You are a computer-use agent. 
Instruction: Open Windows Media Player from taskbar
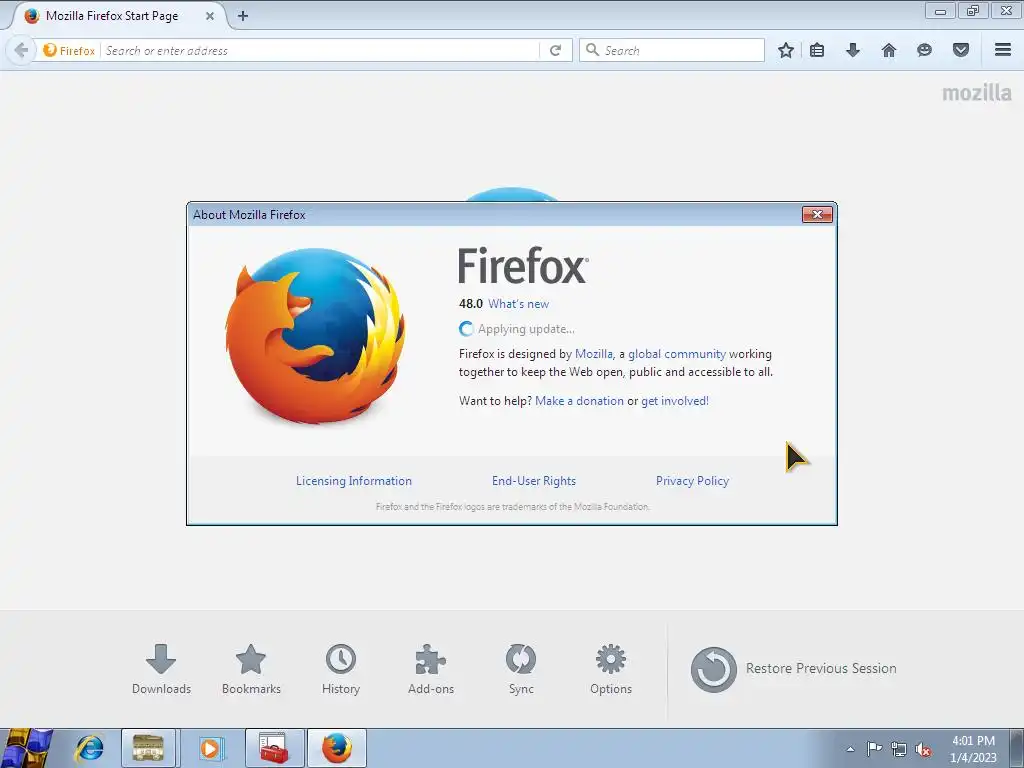[211, 748]
